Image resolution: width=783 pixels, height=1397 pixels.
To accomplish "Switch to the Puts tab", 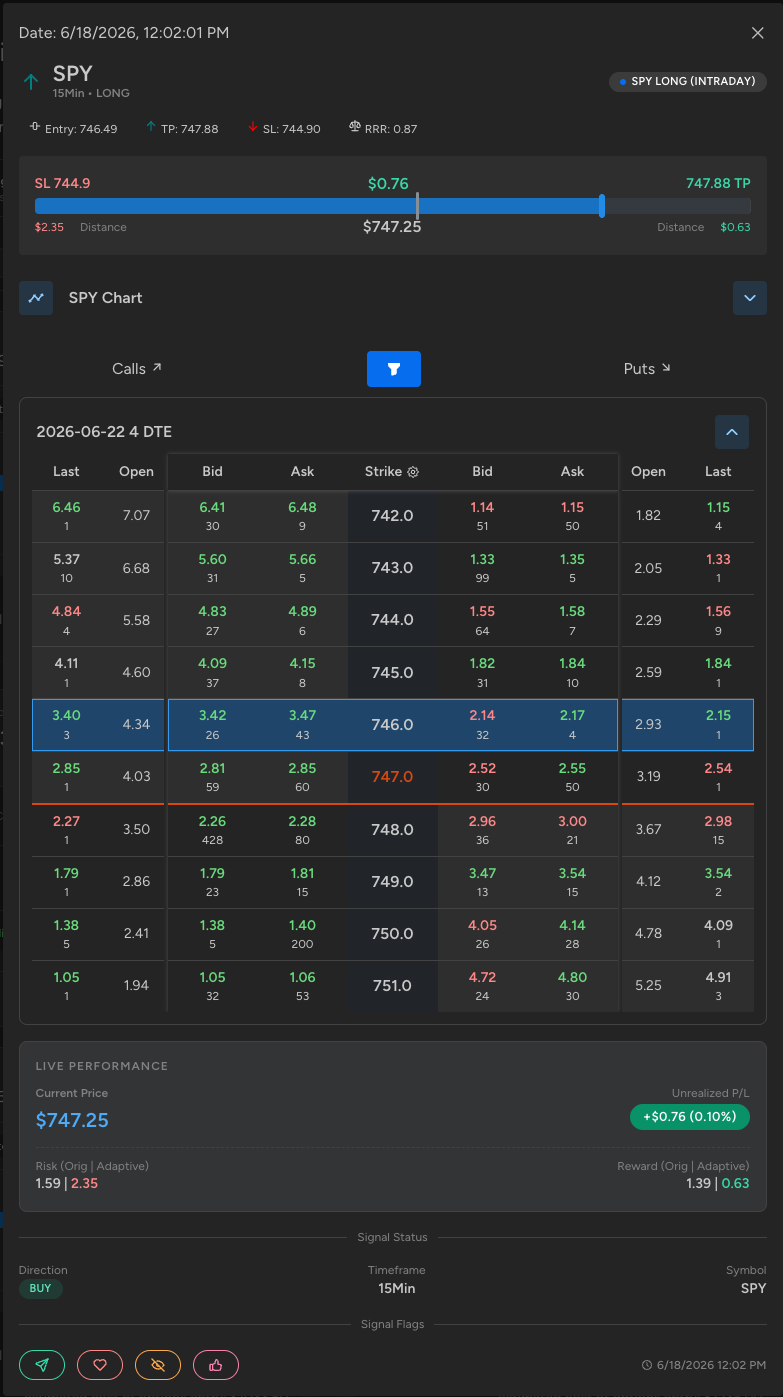I will 647,369.
